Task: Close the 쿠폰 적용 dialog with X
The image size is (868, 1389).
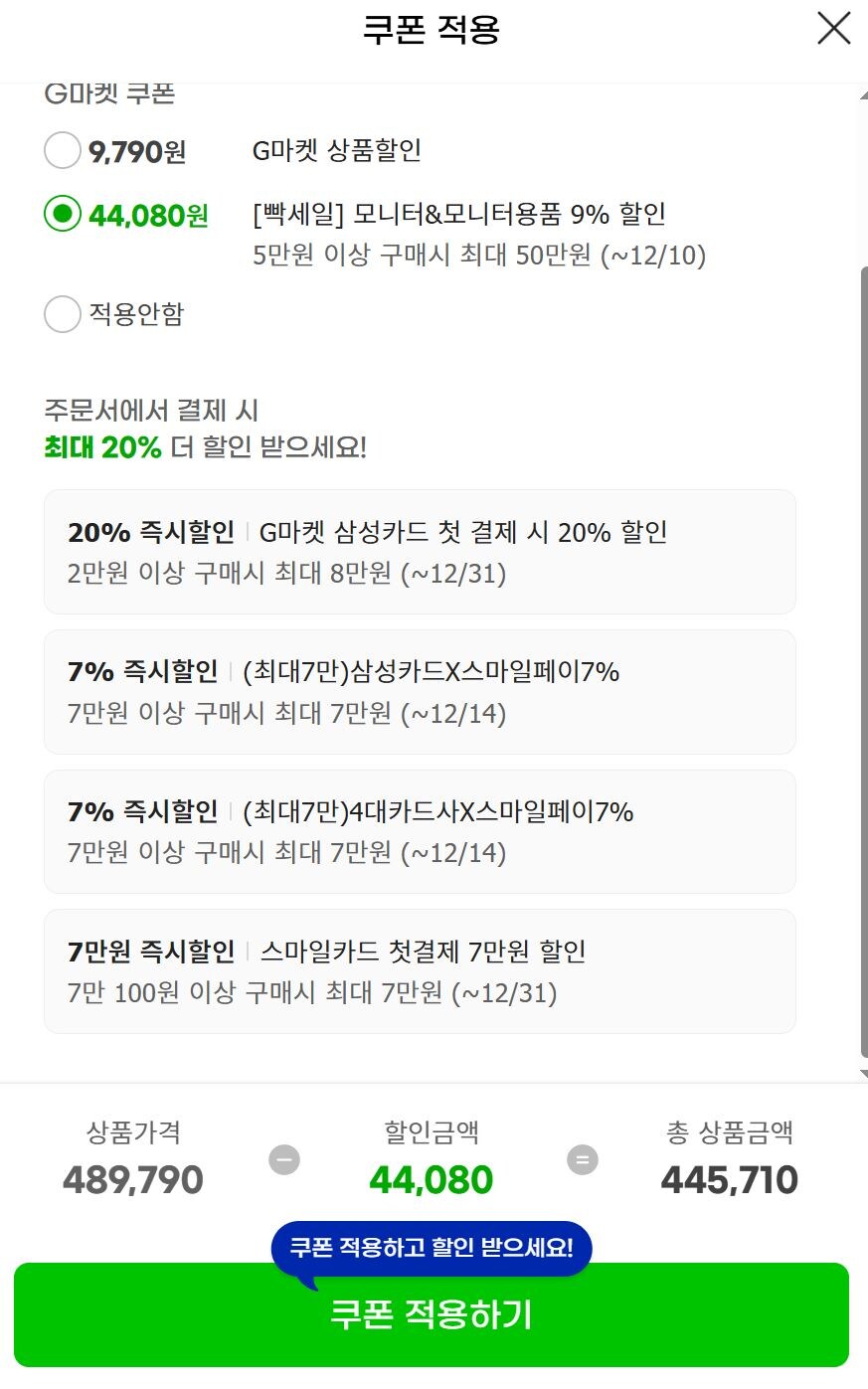Action: pos(833,29)
